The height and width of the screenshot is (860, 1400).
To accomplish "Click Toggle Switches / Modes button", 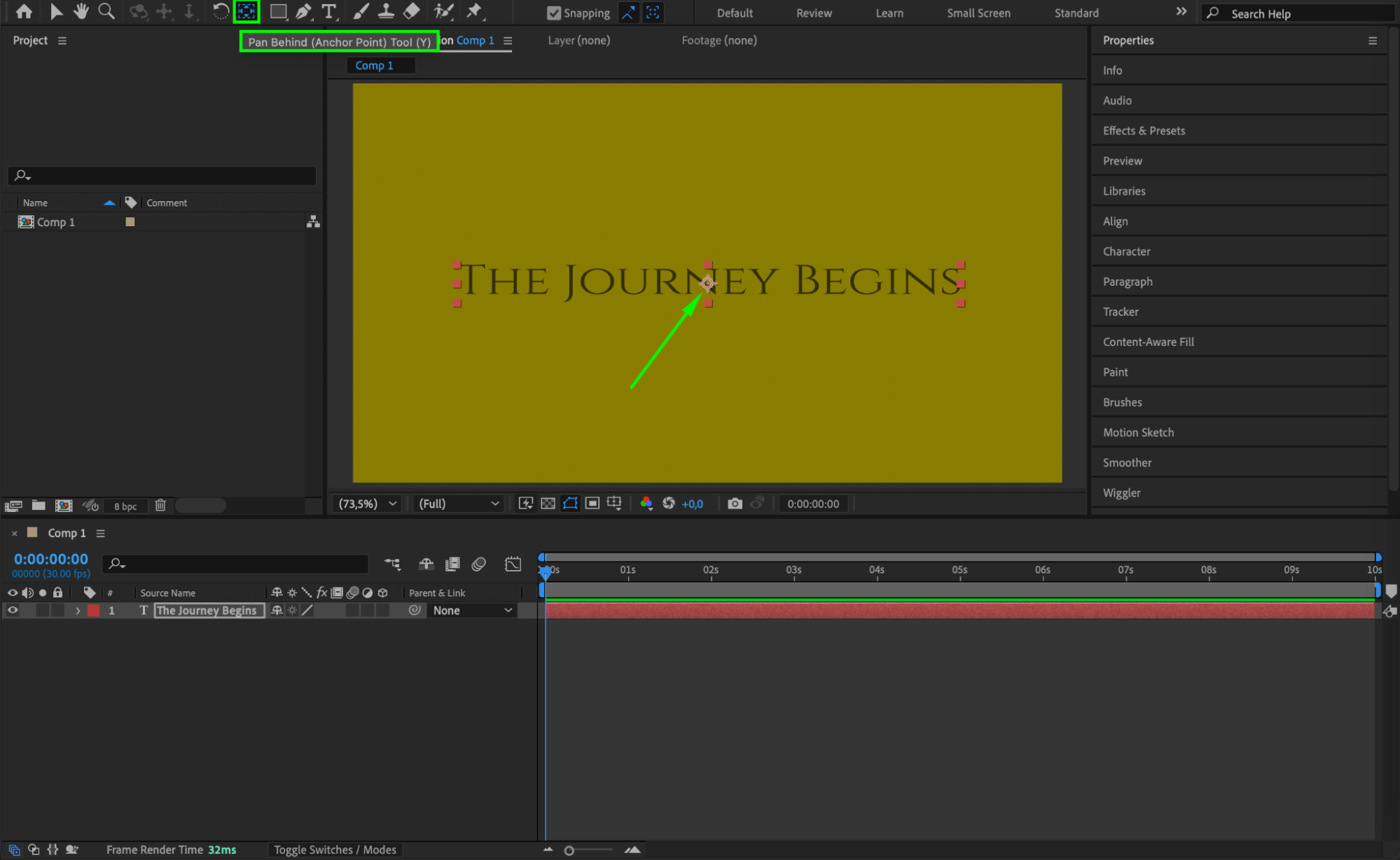I will (335, 849).
